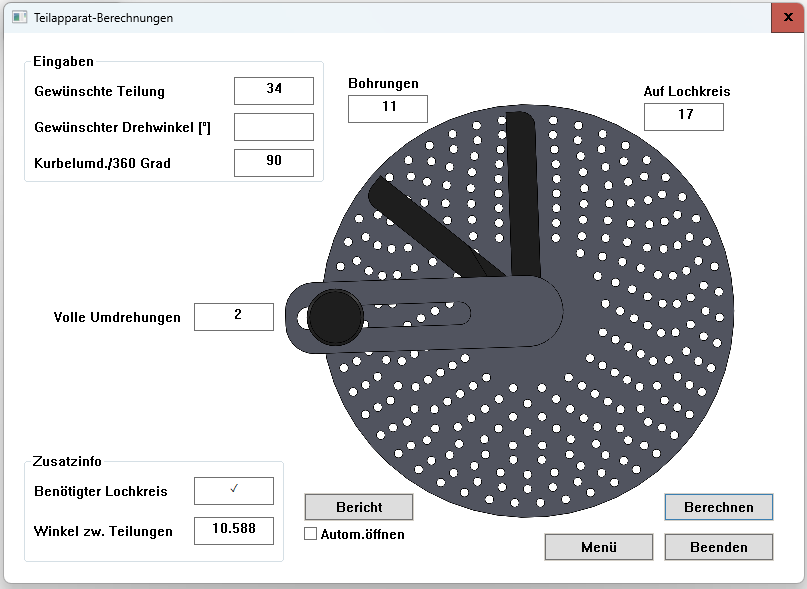The width and height of the screenshot is (807, 589).
Task: Click the Berechnen button to calculate
Action: [718, 507]
